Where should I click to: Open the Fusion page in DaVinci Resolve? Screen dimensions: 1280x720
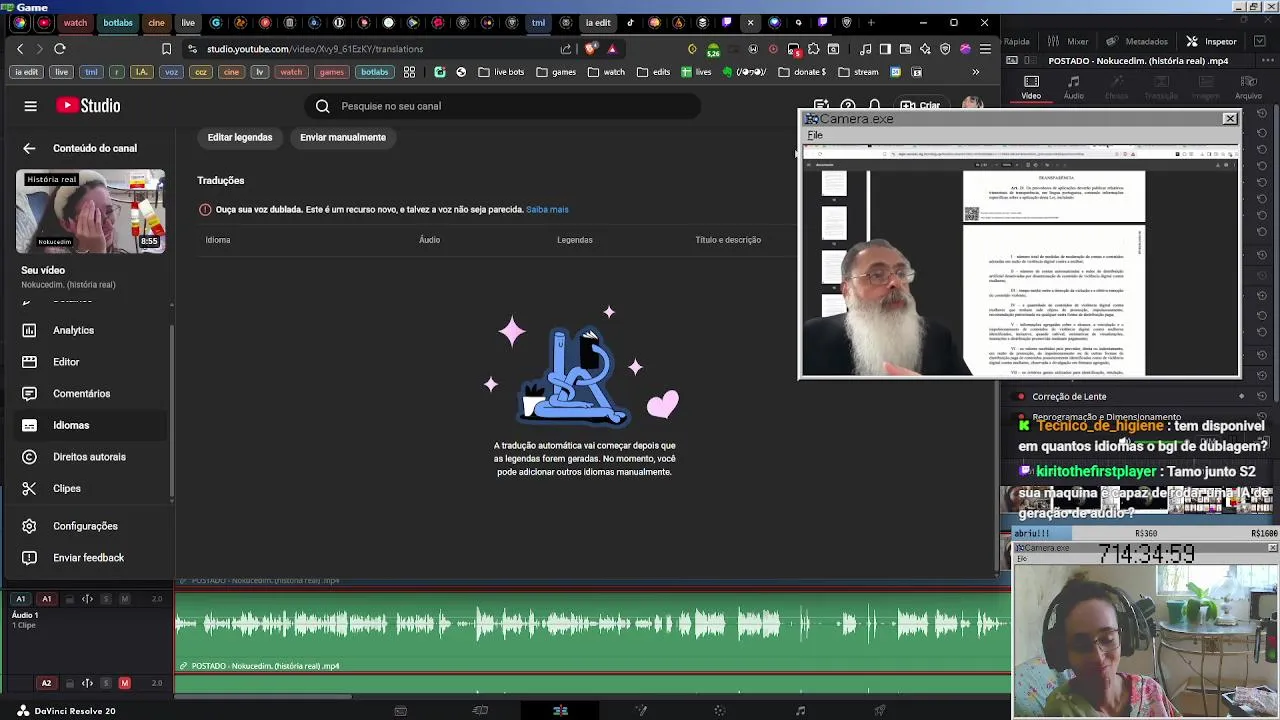click(640, 711)
